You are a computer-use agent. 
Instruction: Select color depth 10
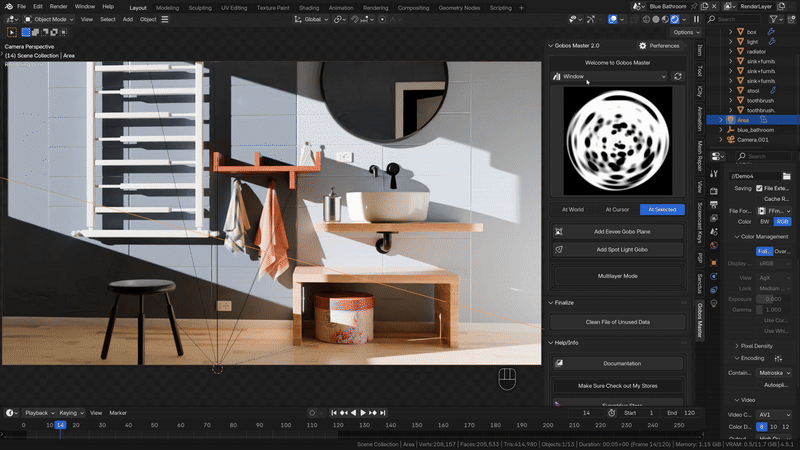point(773,427)
